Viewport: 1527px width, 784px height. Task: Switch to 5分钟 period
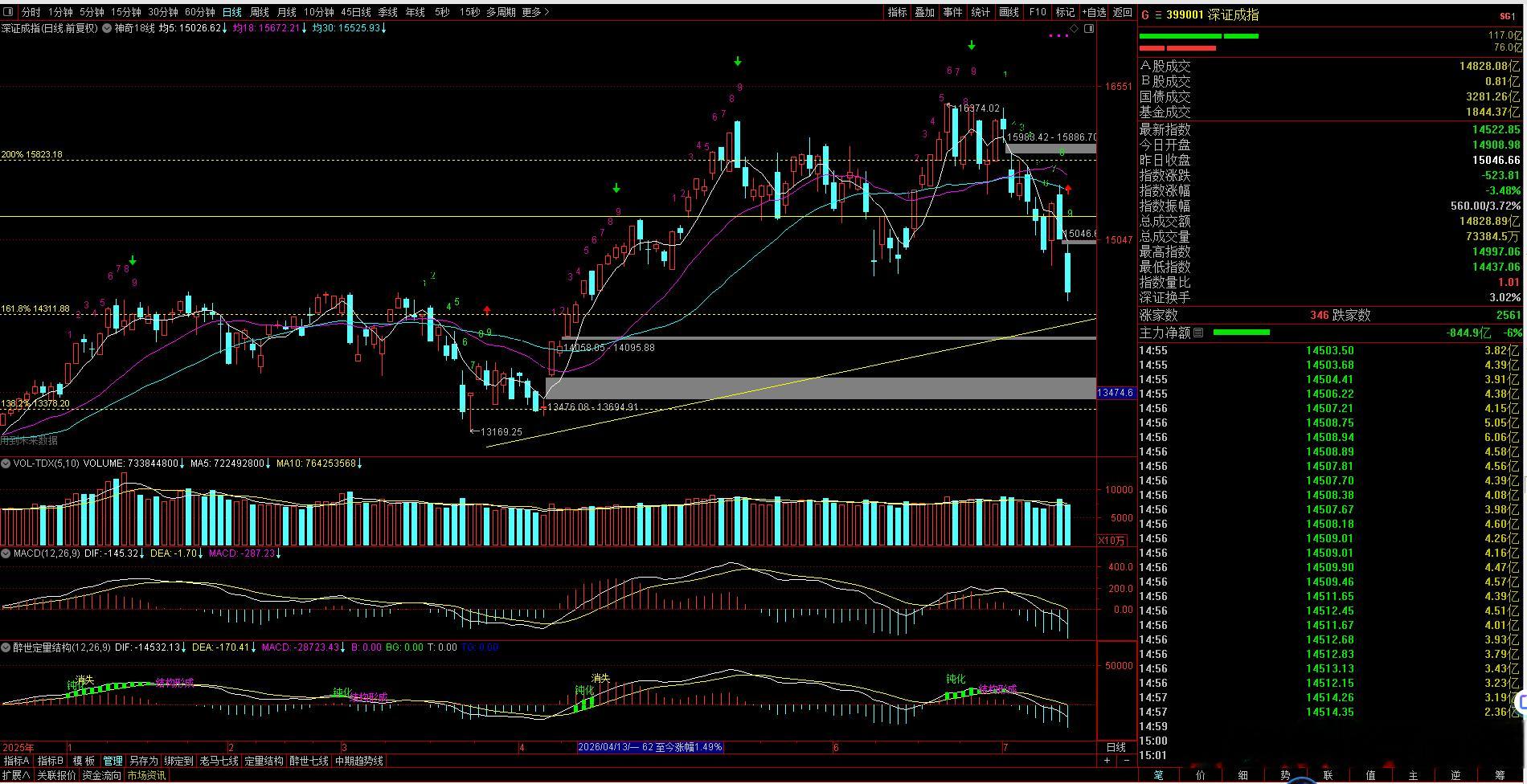click(92, 12)
